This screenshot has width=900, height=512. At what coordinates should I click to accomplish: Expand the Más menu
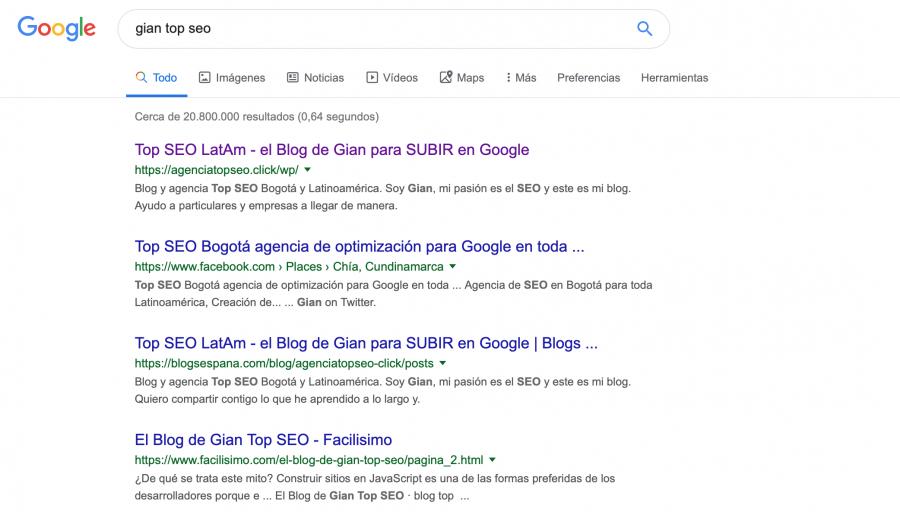521,78
